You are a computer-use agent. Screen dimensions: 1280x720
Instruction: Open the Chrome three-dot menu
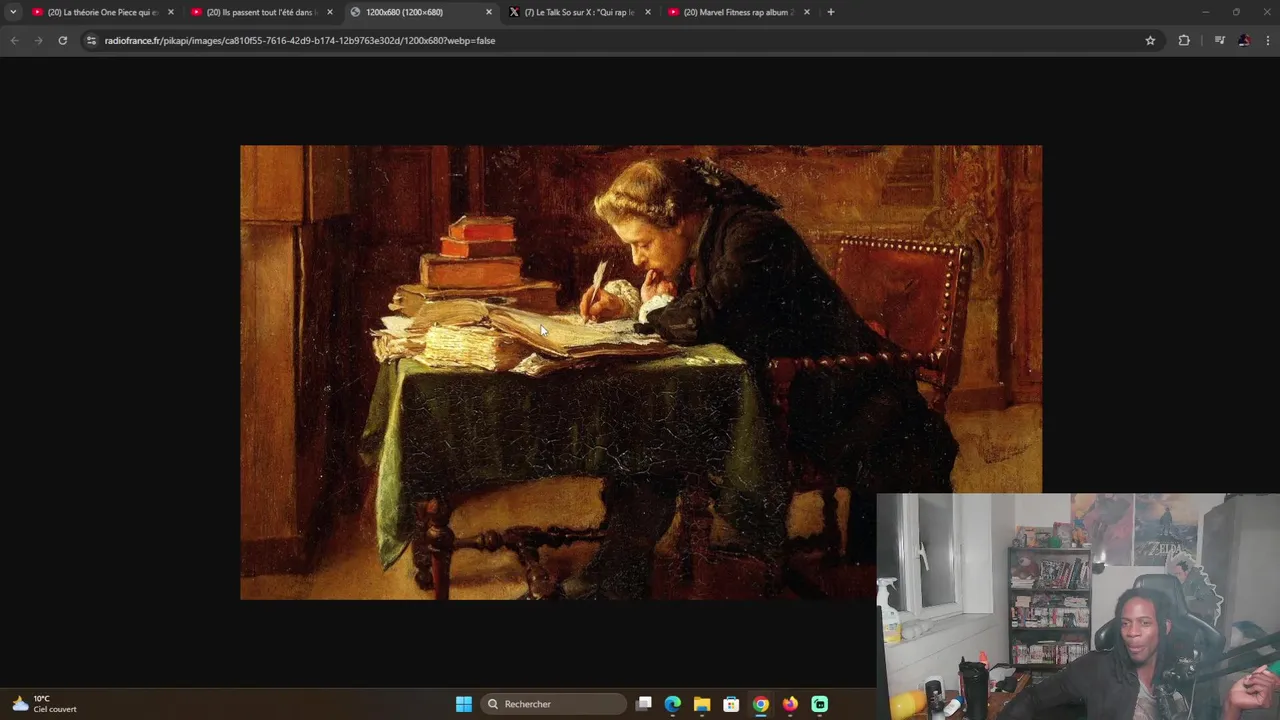click(1268, 40)
